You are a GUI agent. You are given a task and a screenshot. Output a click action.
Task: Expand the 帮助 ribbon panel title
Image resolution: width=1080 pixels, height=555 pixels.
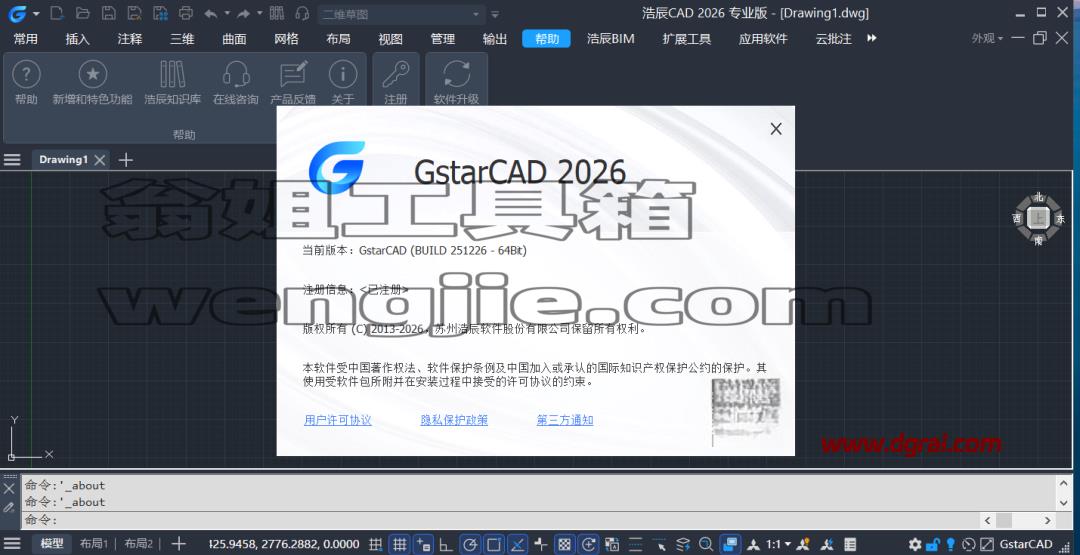(x=185, y=135)
